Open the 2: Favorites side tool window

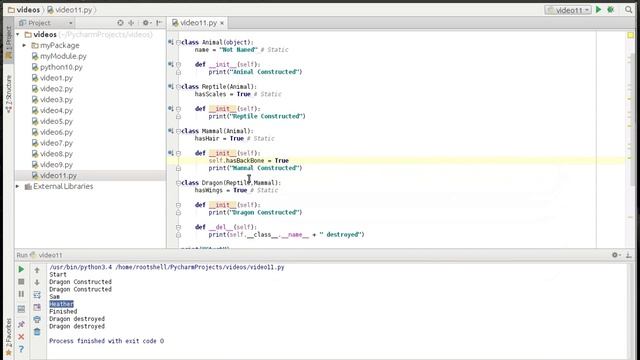point(8,337)
